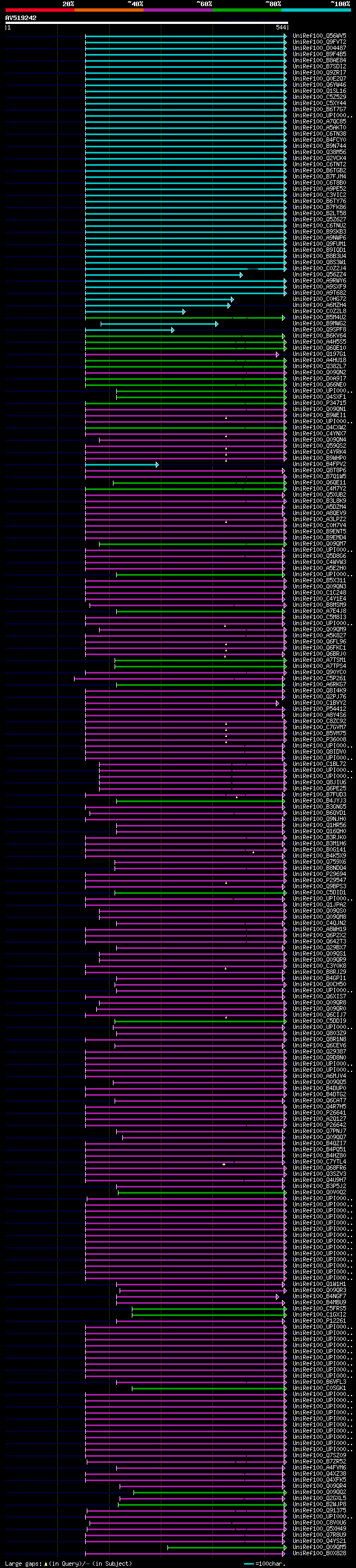Screen dimensions: 356x1568
Task: Select the UniRef100_Q38M56 label
Action: [x=319, y=152]
